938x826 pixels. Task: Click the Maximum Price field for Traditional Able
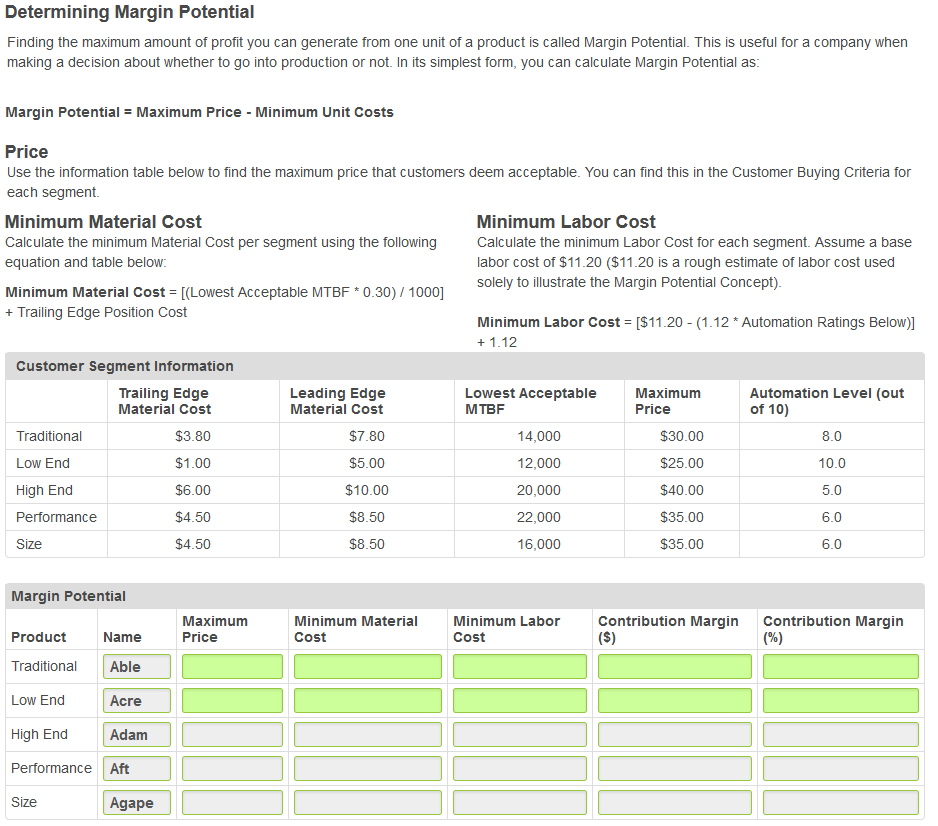pos(232,666)
